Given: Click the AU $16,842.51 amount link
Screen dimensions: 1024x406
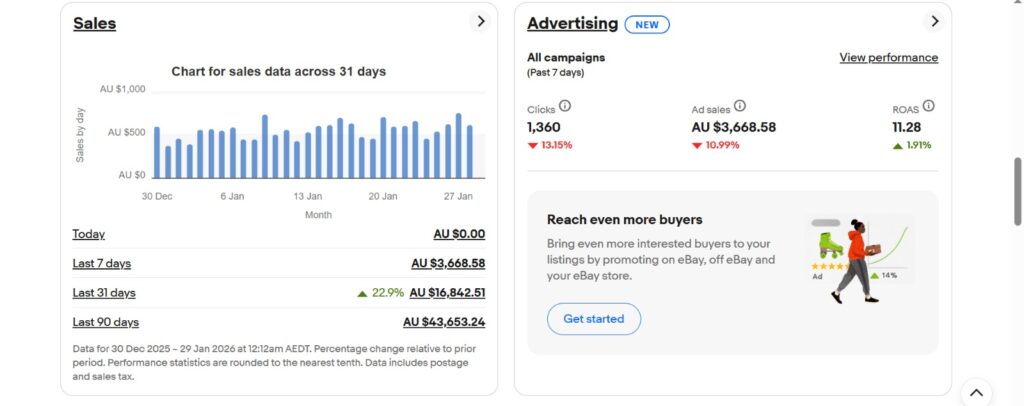Looking at the screenshot, I should tap(447, 293).
